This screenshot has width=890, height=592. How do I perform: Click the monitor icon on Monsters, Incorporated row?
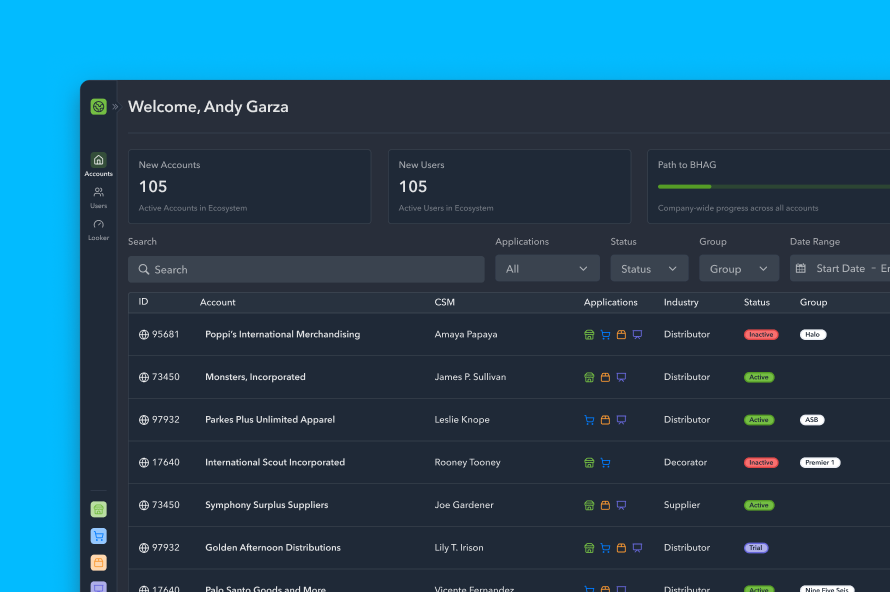[x=621, y=377]
